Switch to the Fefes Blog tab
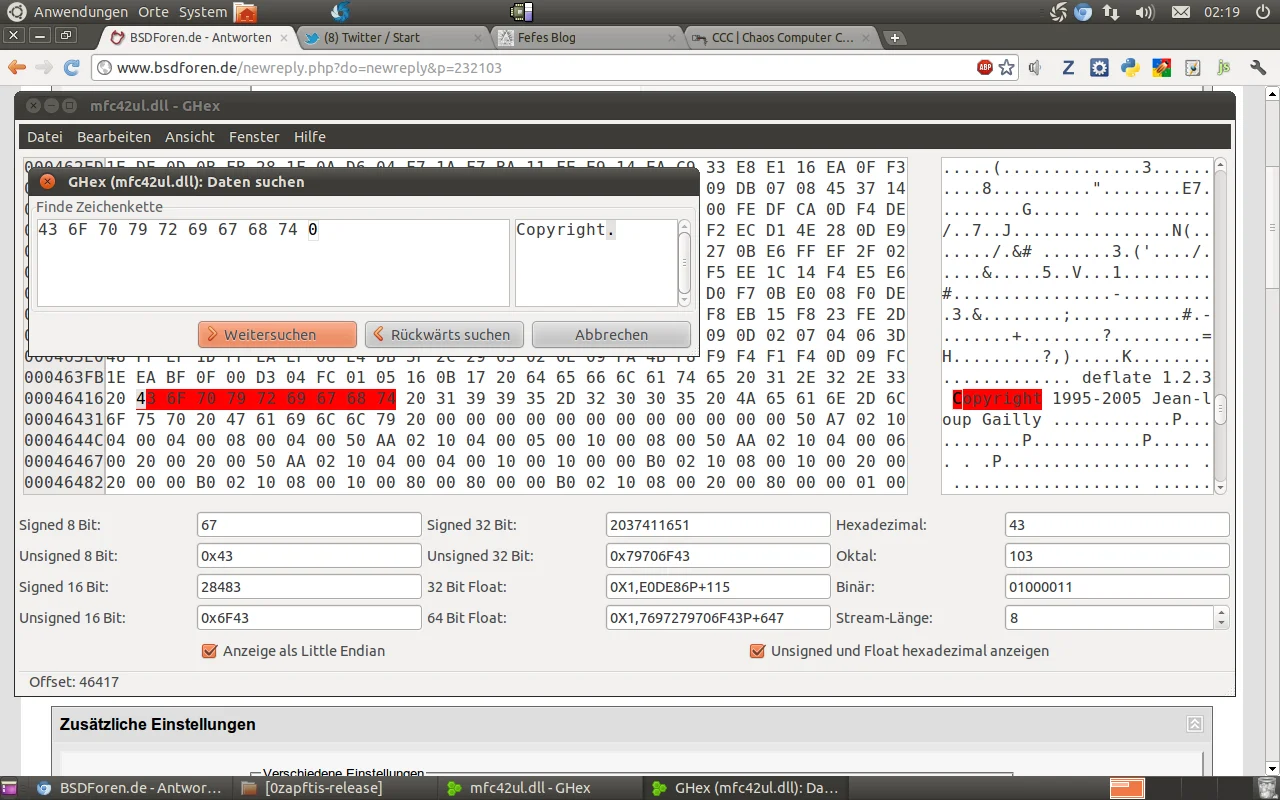 pos(585,38)
